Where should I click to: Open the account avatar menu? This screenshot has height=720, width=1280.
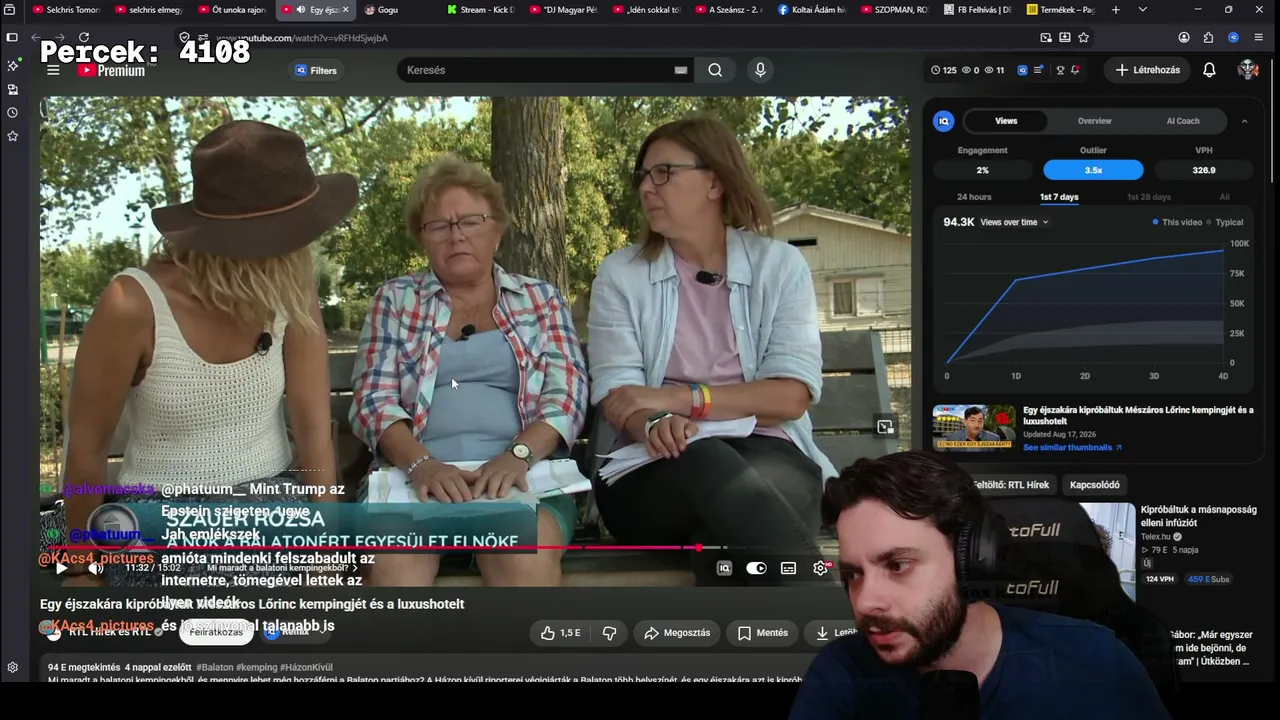pos(1248,70)
